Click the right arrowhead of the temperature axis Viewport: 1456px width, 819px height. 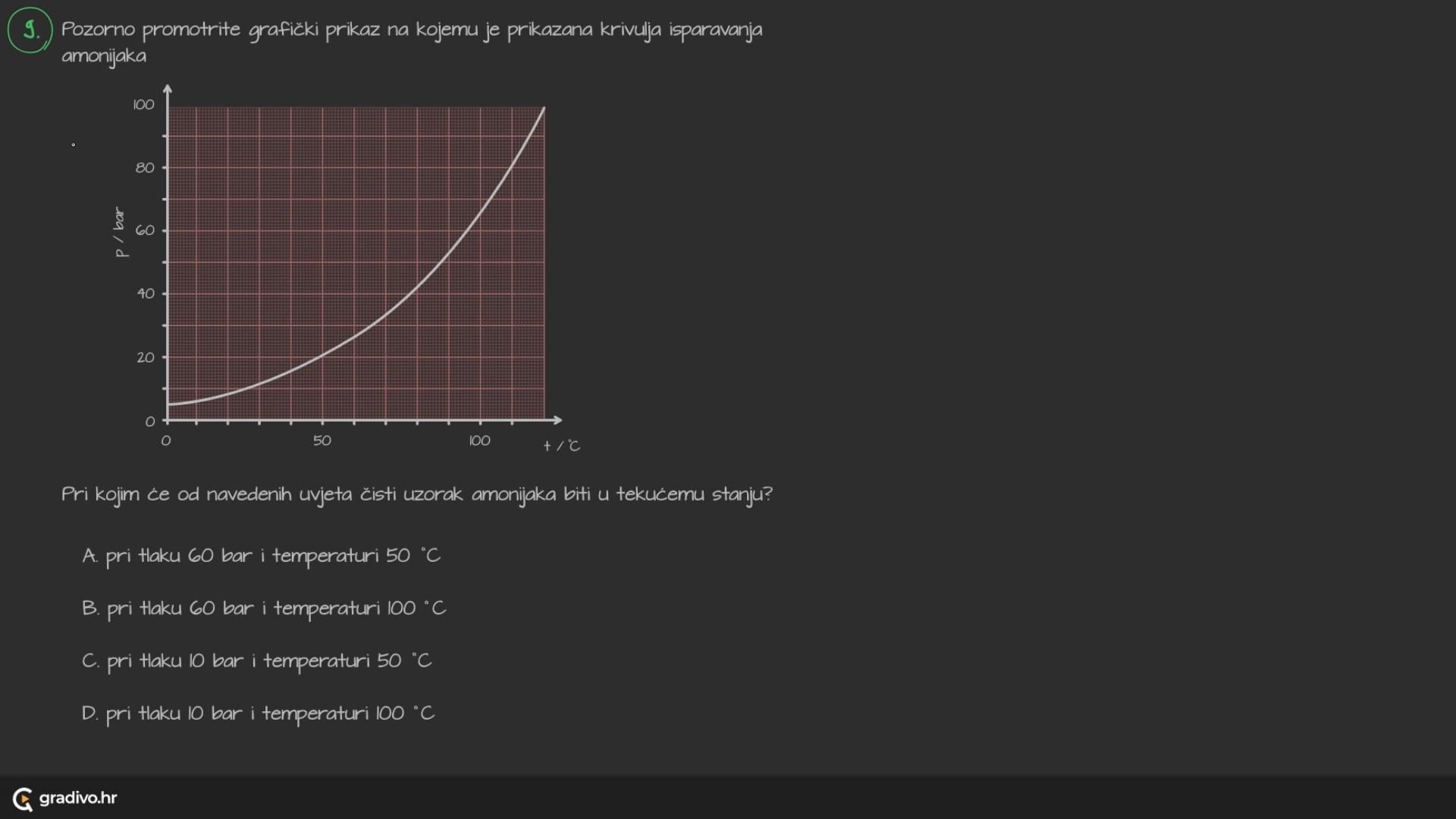point(557,419)
